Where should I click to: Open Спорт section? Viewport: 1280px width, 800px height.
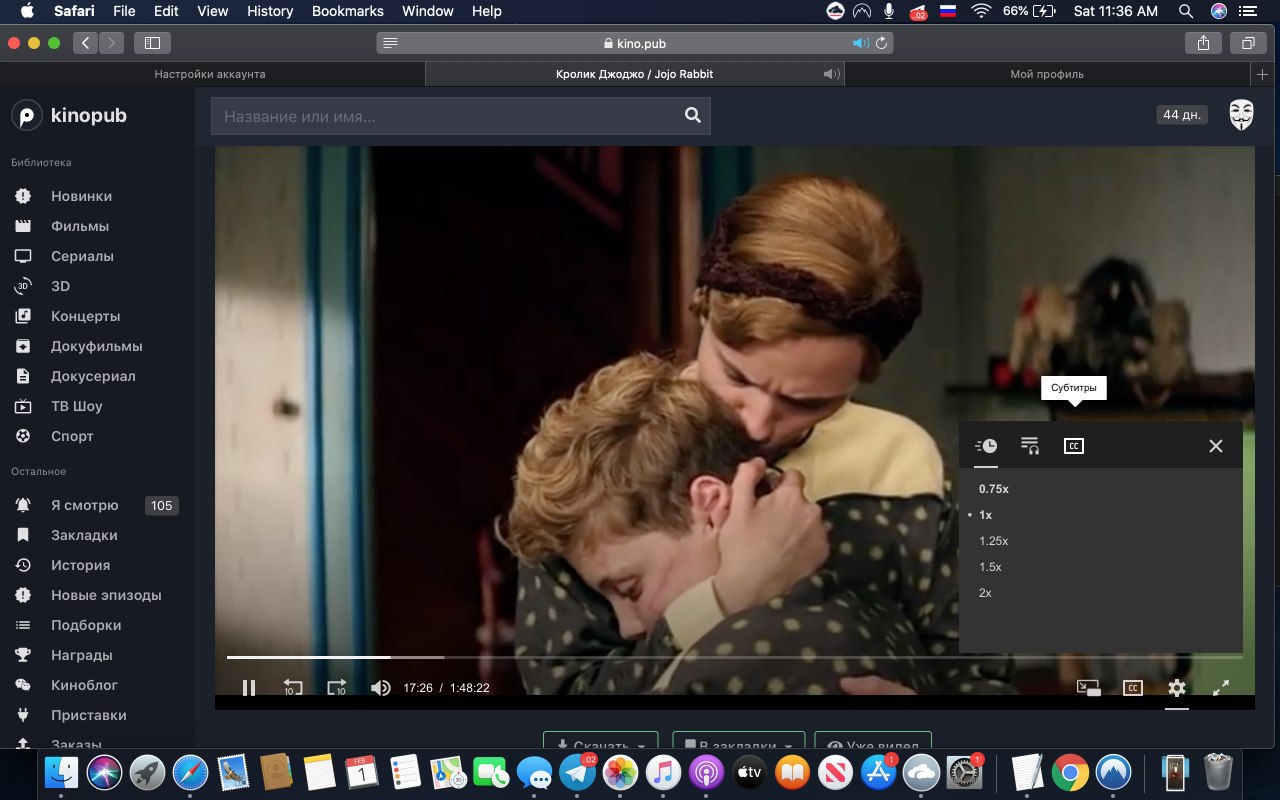72,436
